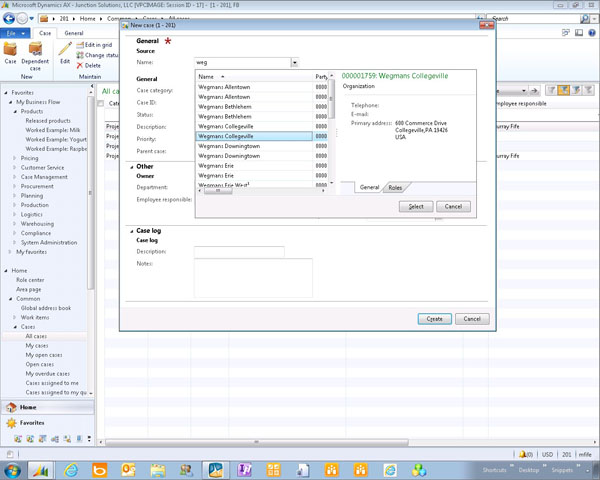Click the Notes text area
This screenshot has height=480, width=600.
253,278
